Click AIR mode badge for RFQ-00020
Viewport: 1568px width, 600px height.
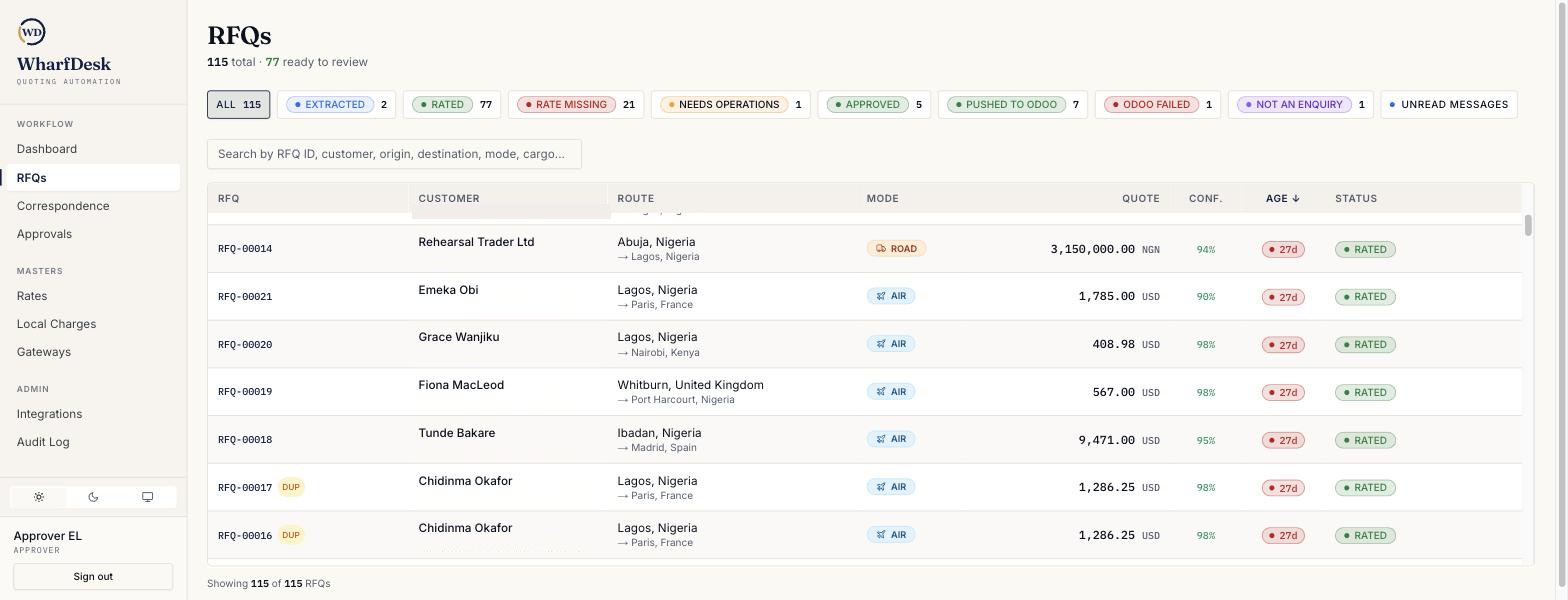(x=890, y=344)
